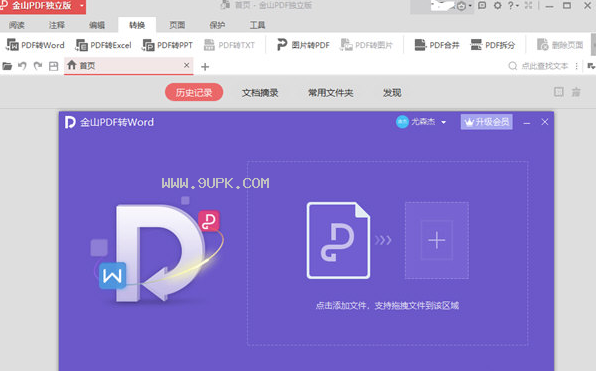
Task: Click the 历史记录 pill button
Action: [x=194, y=92]
